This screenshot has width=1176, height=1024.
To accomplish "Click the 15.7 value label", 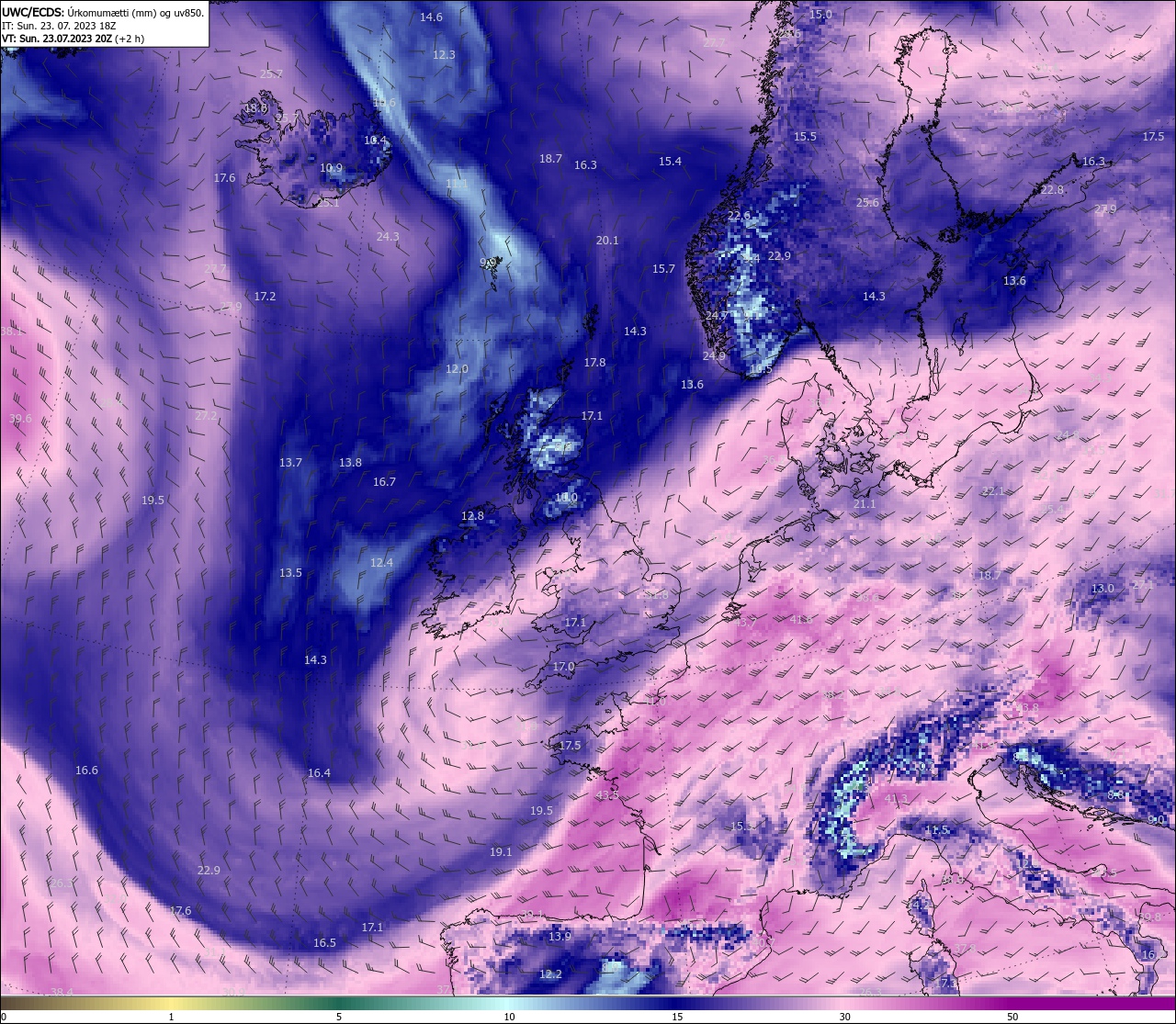I will click(663, 269).
